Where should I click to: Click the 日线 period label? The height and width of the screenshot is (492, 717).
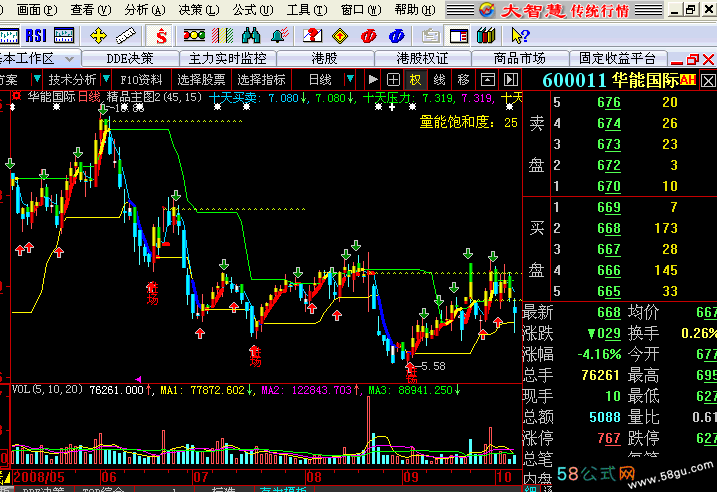point(320,80)
